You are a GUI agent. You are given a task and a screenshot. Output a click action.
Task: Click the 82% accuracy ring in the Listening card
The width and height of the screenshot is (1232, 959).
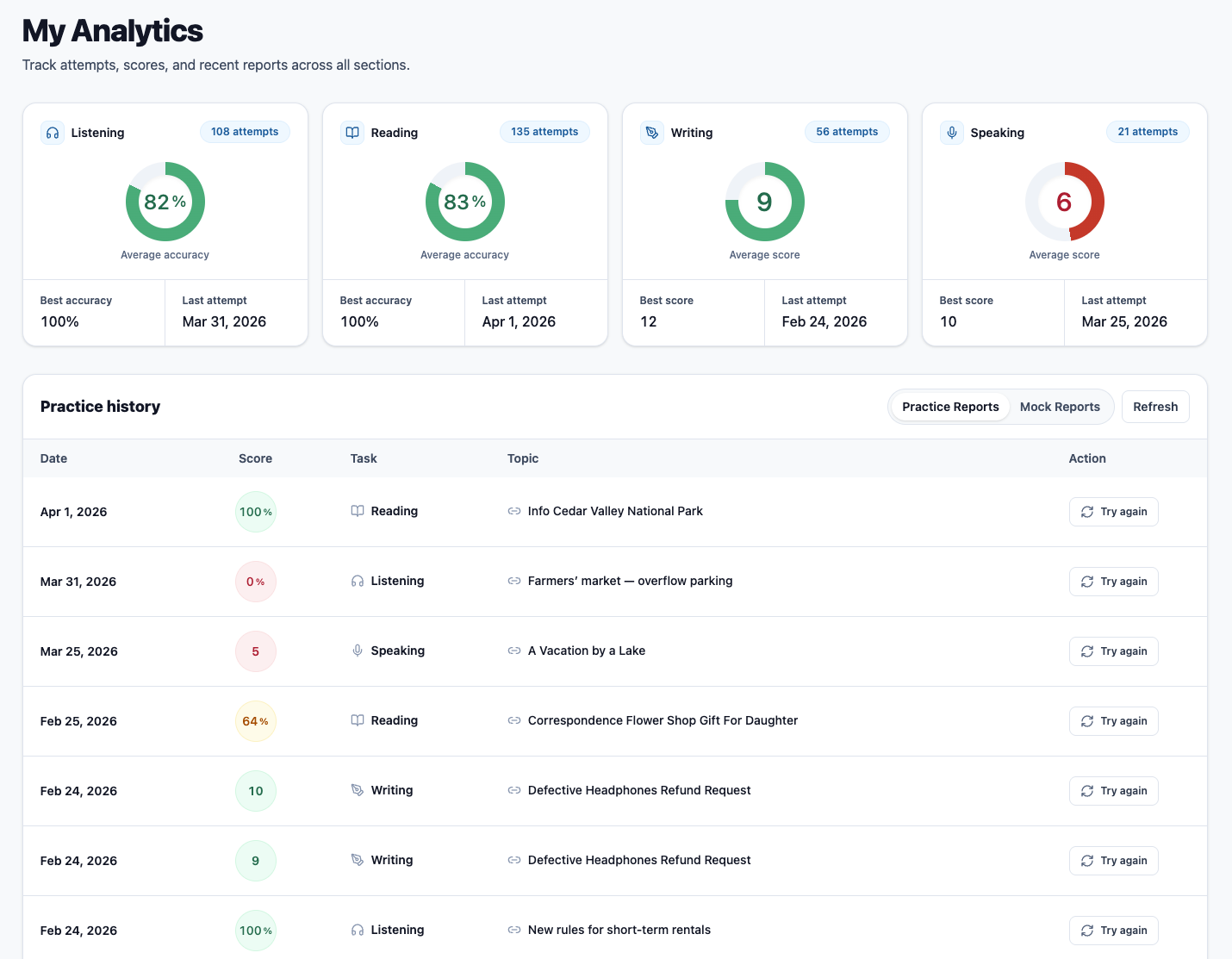click(165, 202)
